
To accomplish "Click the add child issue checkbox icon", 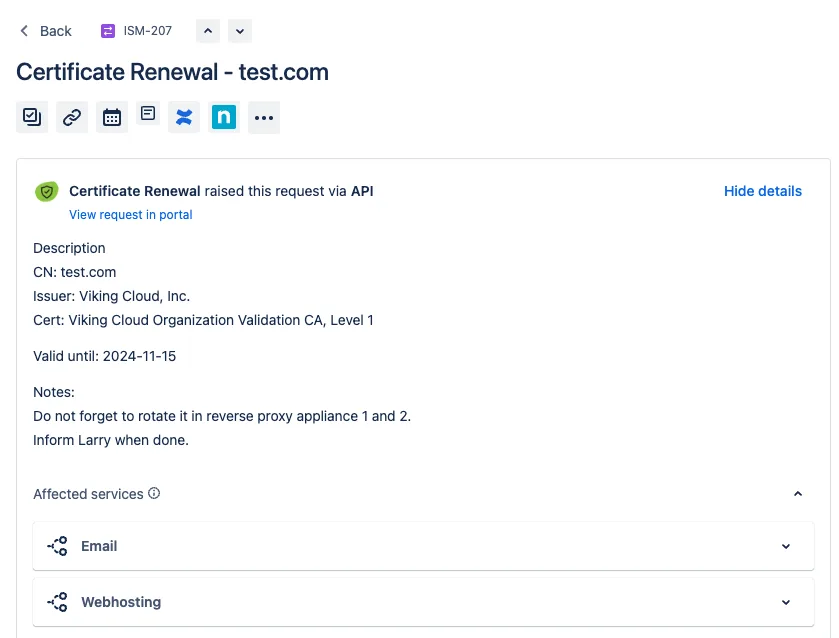I will [32, 117].
